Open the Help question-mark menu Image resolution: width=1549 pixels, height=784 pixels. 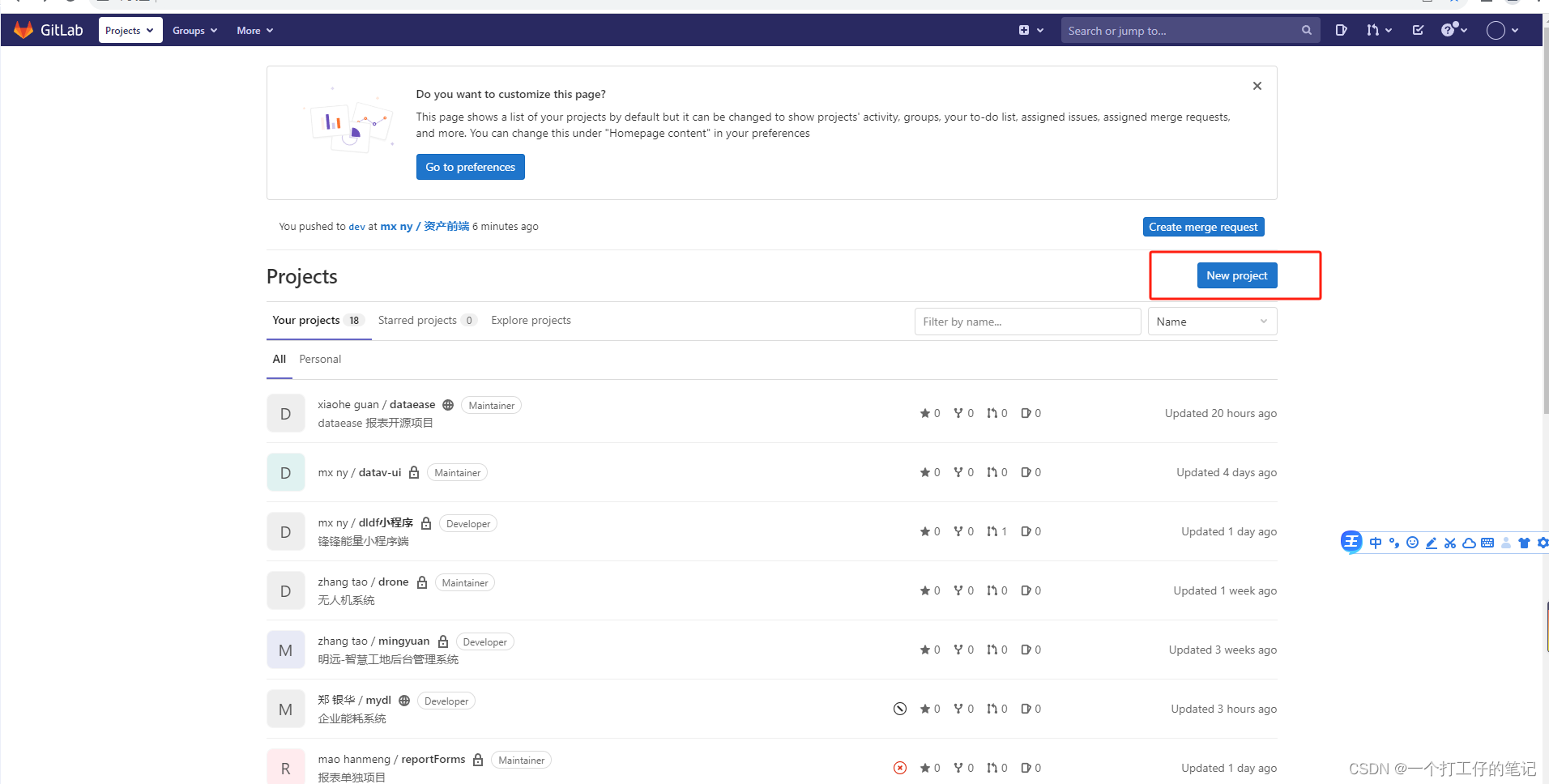[1454, 30]
